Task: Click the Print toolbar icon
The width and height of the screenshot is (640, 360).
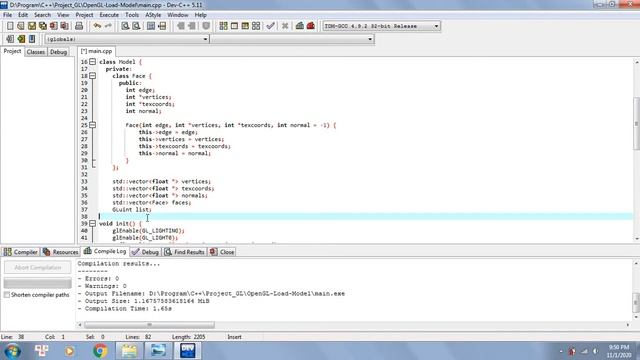Action: click(79, 26)
